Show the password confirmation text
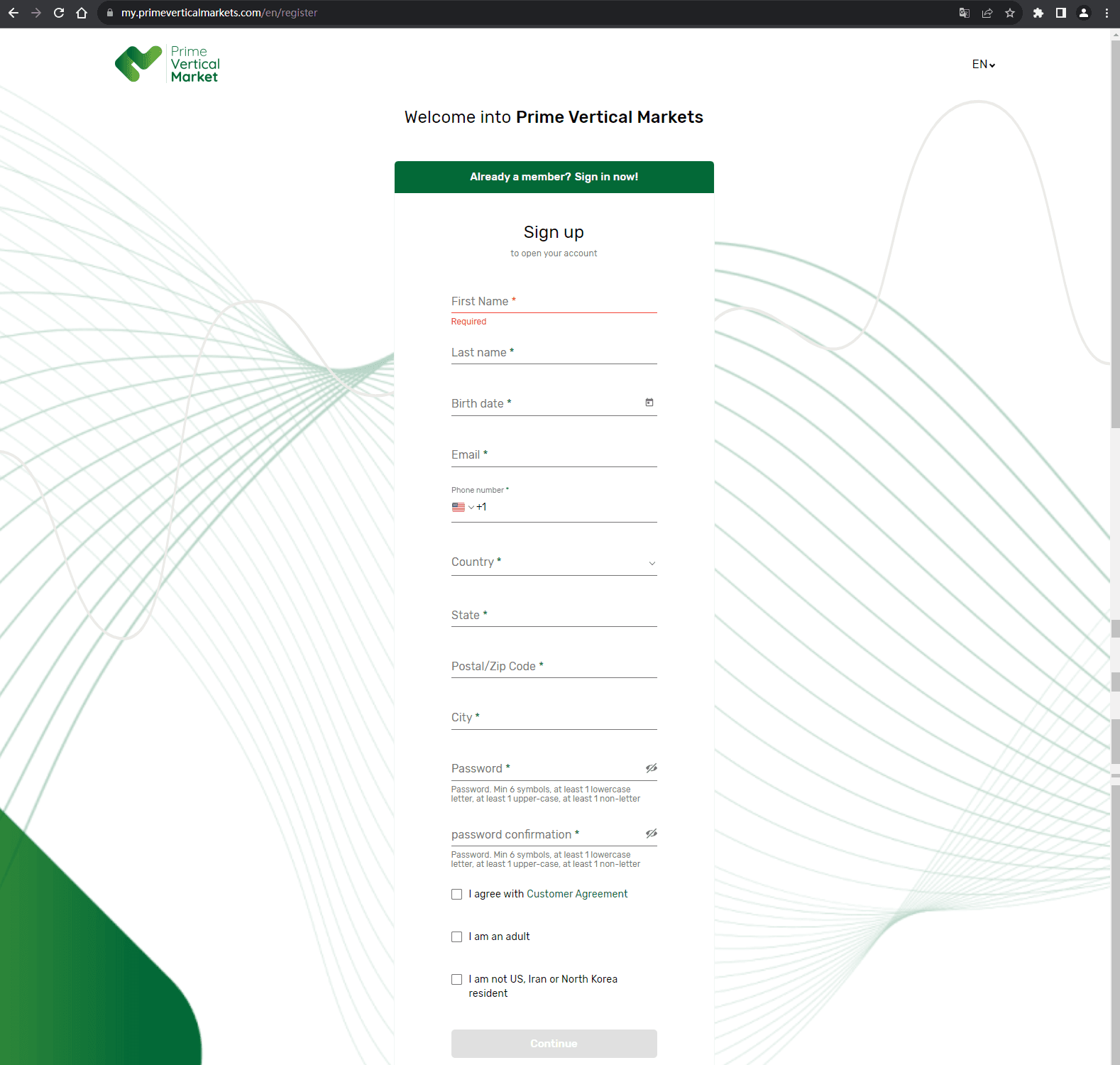The image size is (1120, 1065). pyautogui.click(x=652, y=834)
